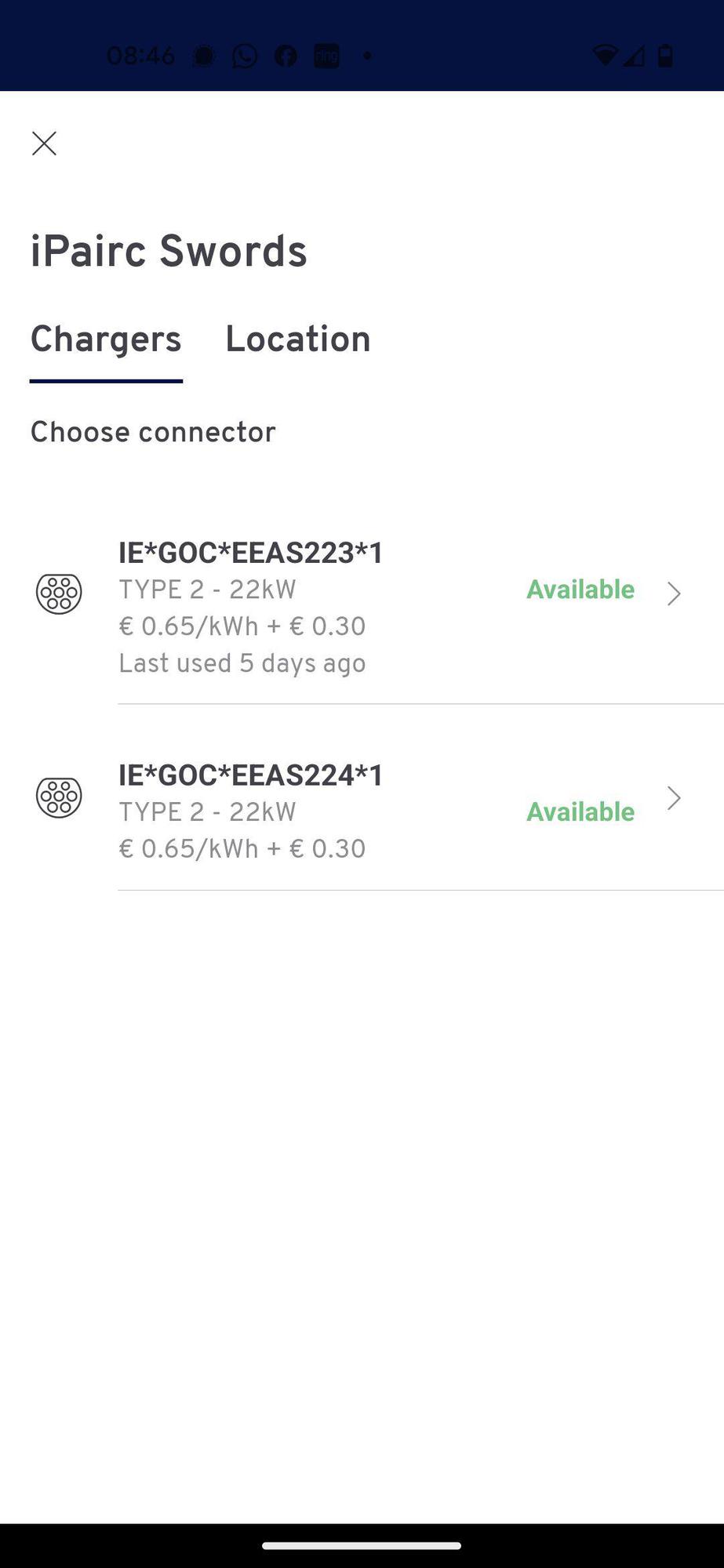Screen dimensions: 724x1568
Task: Tap Available status on EEAS224 charger
Action: coord(580,811)
